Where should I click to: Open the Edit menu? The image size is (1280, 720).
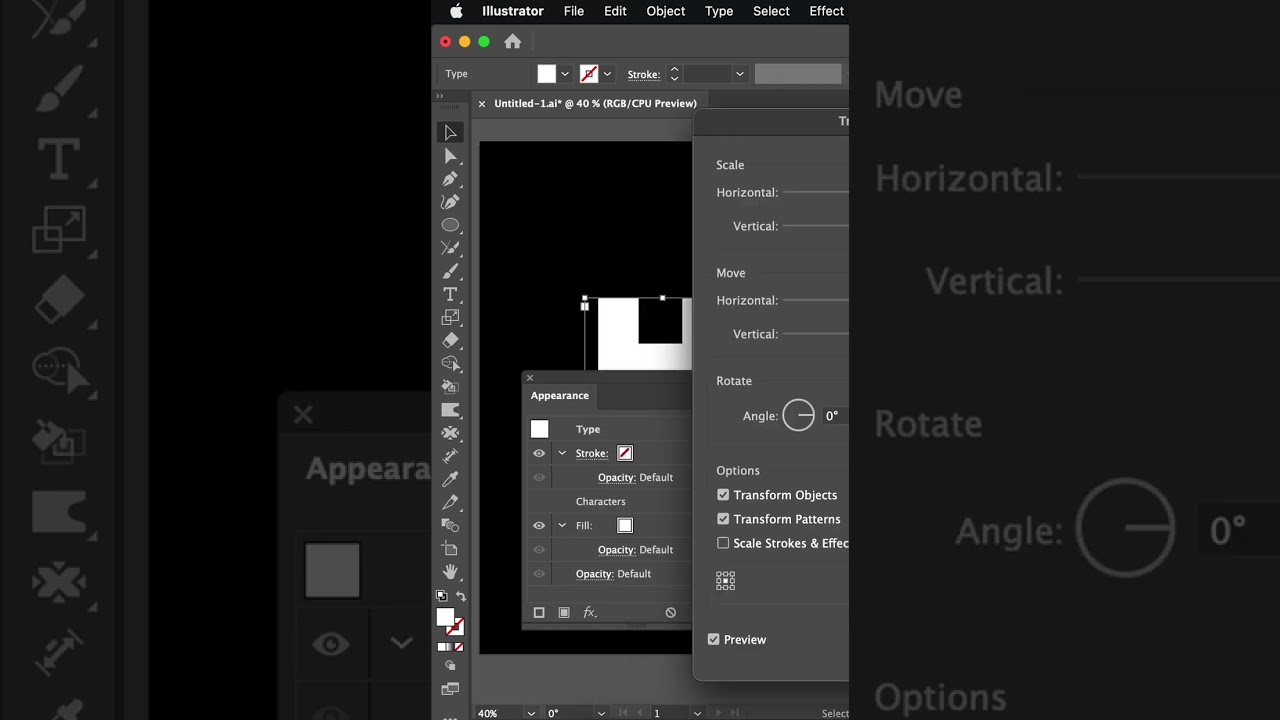pos(615,11)
